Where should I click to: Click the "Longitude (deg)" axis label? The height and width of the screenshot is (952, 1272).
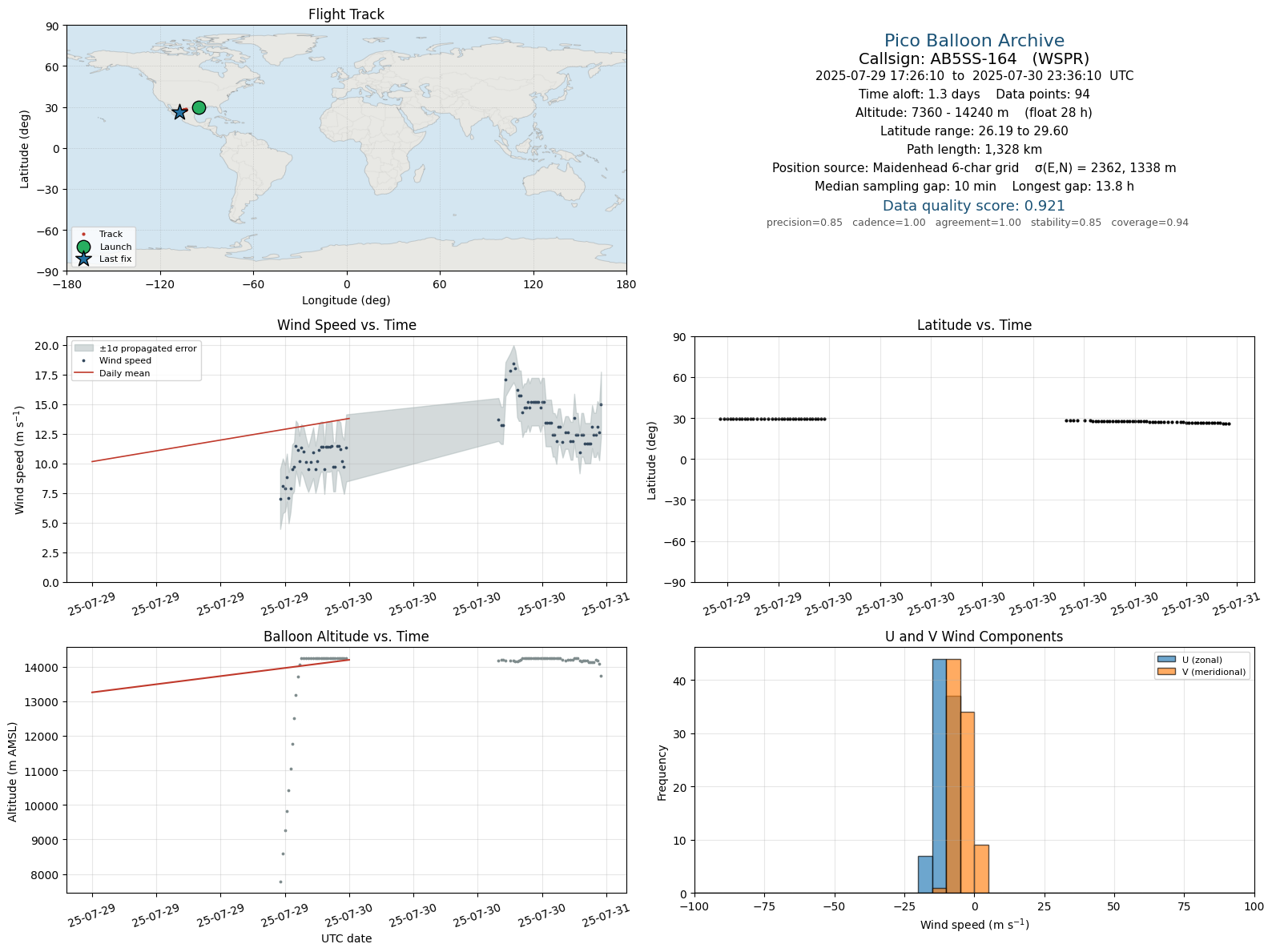[346, 300]
